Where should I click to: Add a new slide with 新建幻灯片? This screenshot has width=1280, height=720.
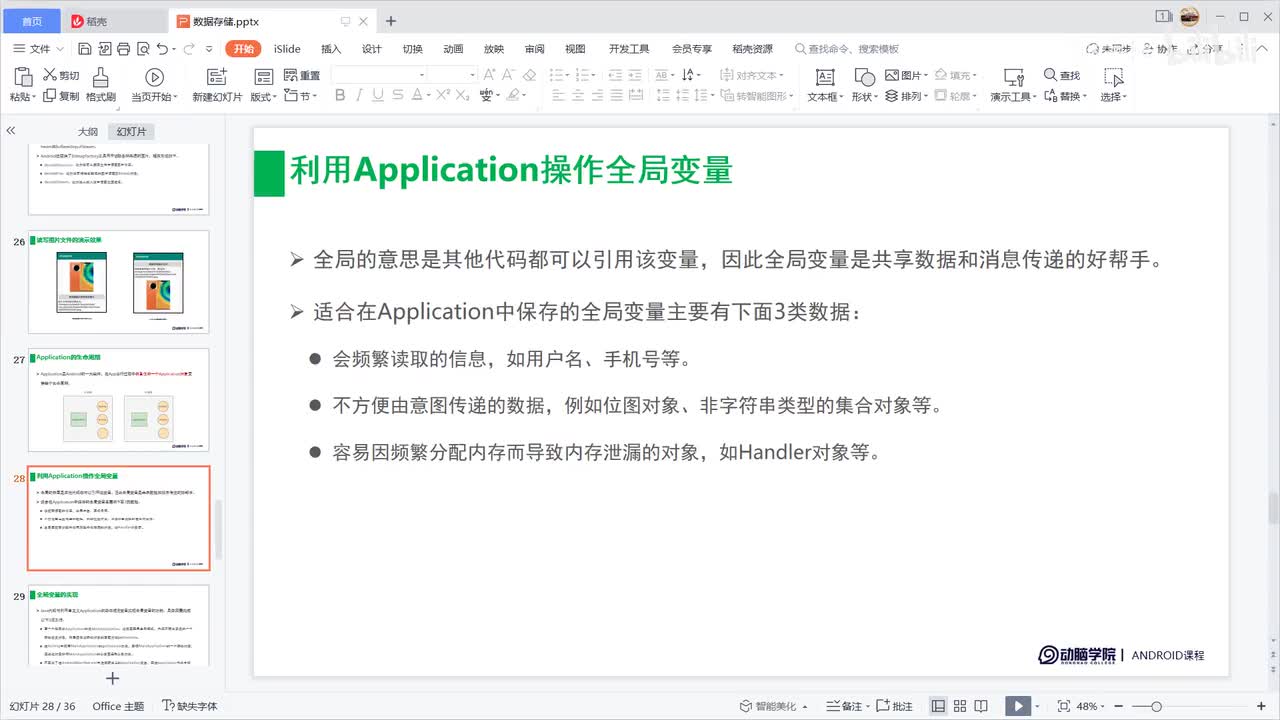[217, 84]
